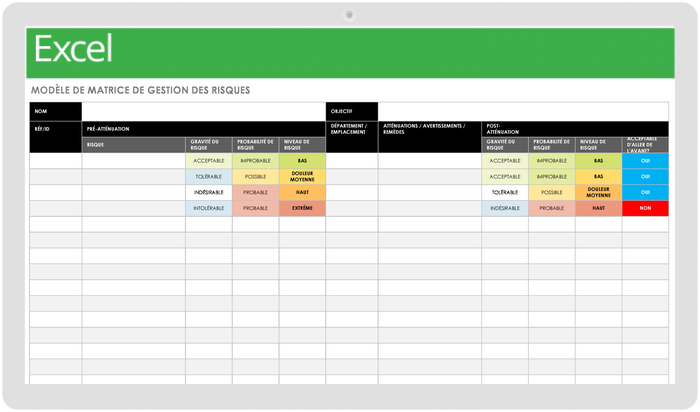
Task: Select the 'Modèle de matrice de gestion des risques' heading
Action: click(140, 90)
